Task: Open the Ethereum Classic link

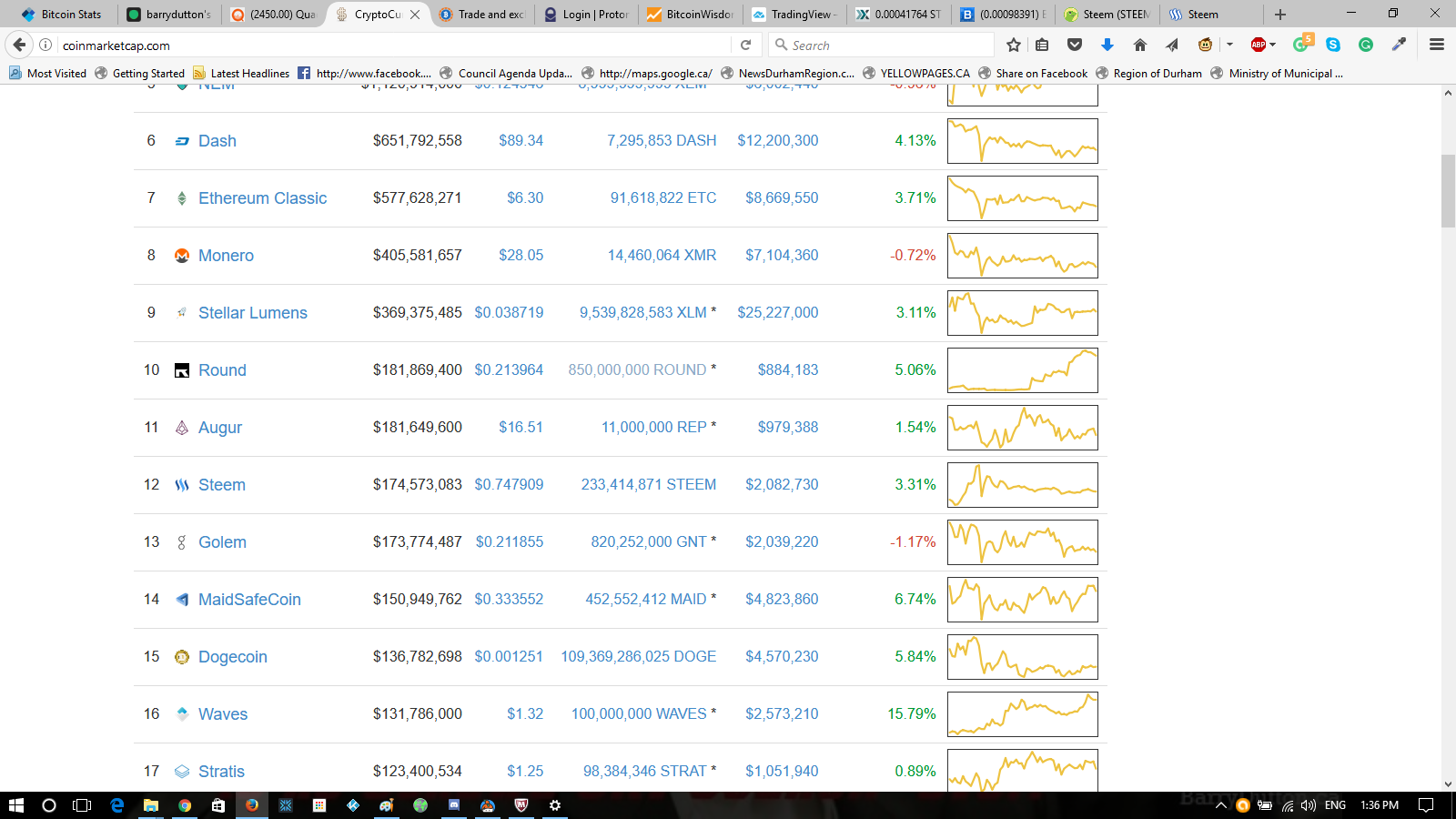Action: [x=262, y=198]
